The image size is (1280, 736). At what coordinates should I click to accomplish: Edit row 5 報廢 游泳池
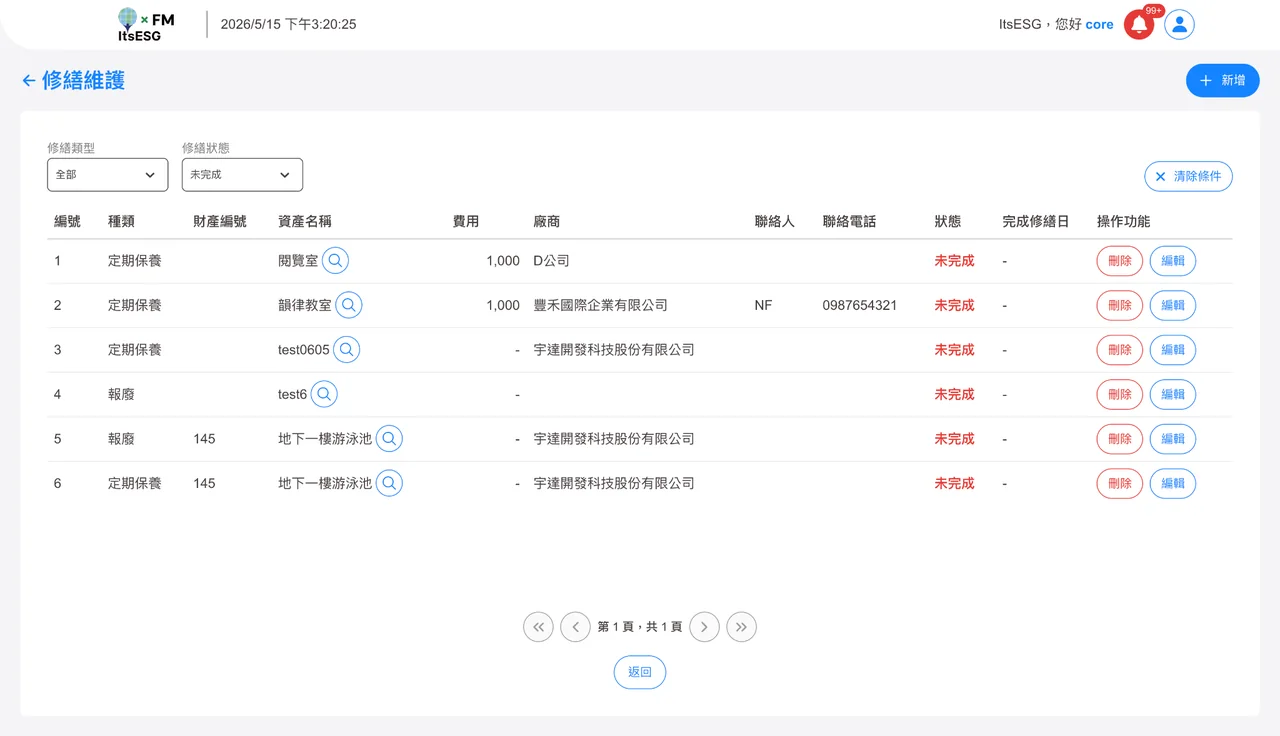[1173, 439]
